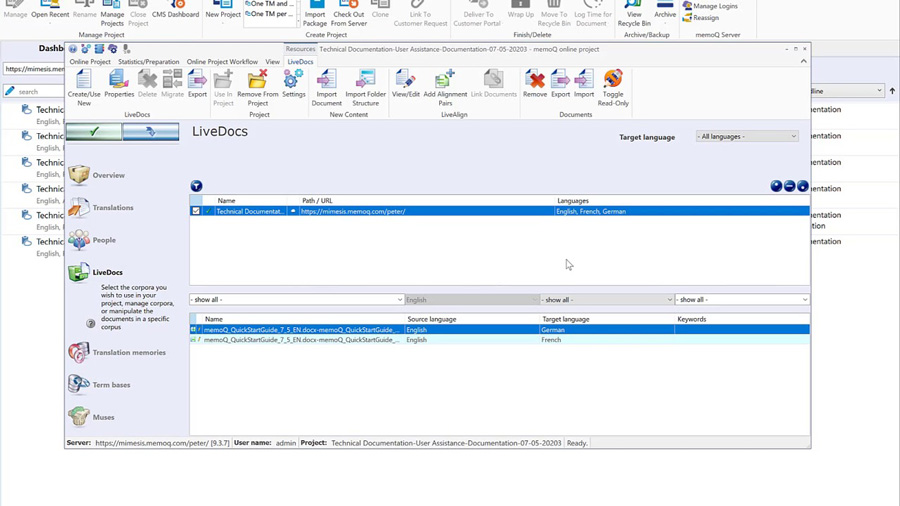The image size is (900, 506).
Task: Open the target language show all filter dropdown
Action: click(x=606, y=299)
